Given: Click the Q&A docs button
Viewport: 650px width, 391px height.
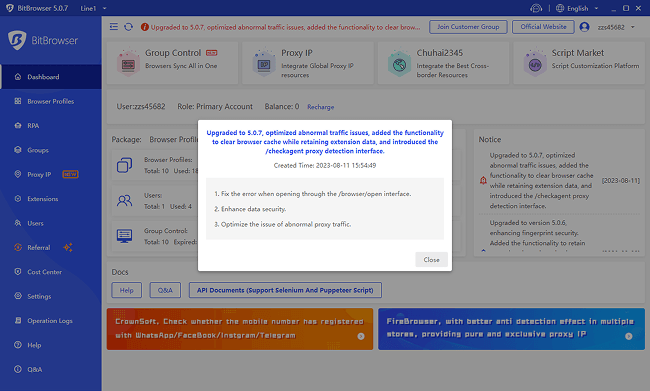Looking at the screenshot, I should point(165,290).
